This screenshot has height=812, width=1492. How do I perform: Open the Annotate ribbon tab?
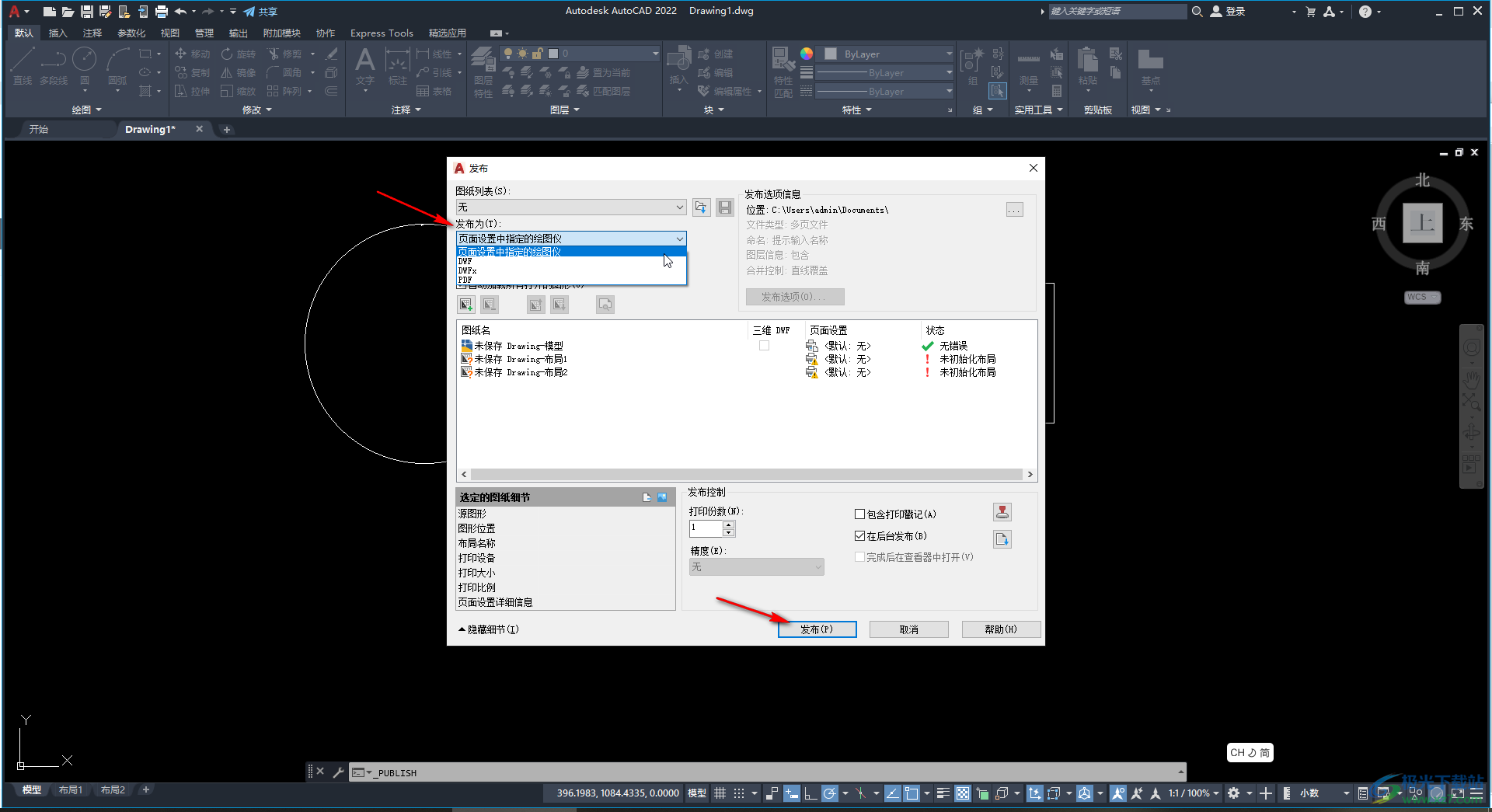(x=92, y=33)
